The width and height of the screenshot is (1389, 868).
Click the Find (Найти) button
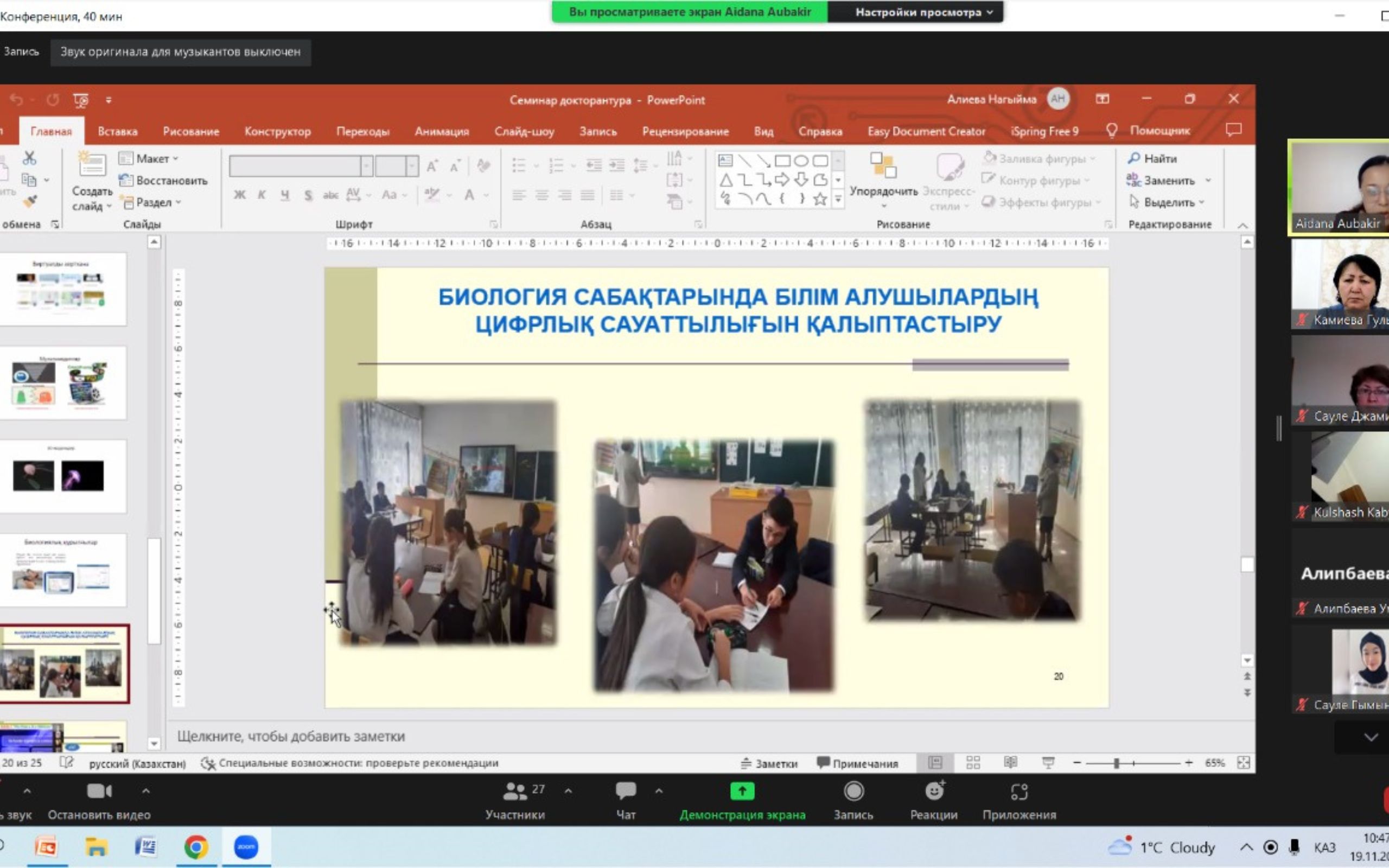click(1152, 158)
